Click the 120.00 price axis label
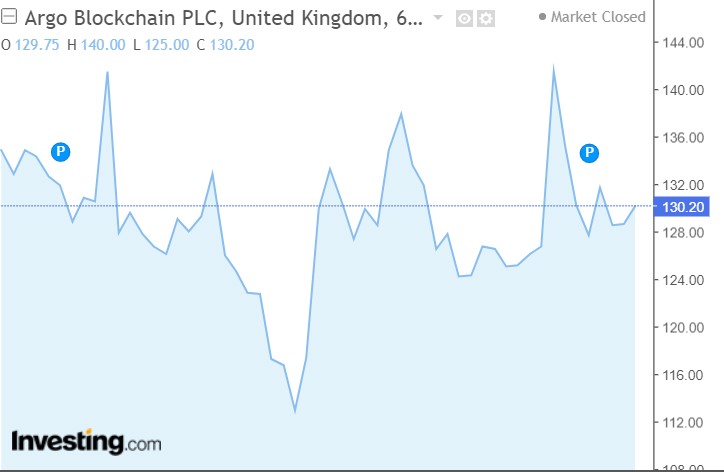Viewport: 724px width, 472px height. click(x=683, y=327)
